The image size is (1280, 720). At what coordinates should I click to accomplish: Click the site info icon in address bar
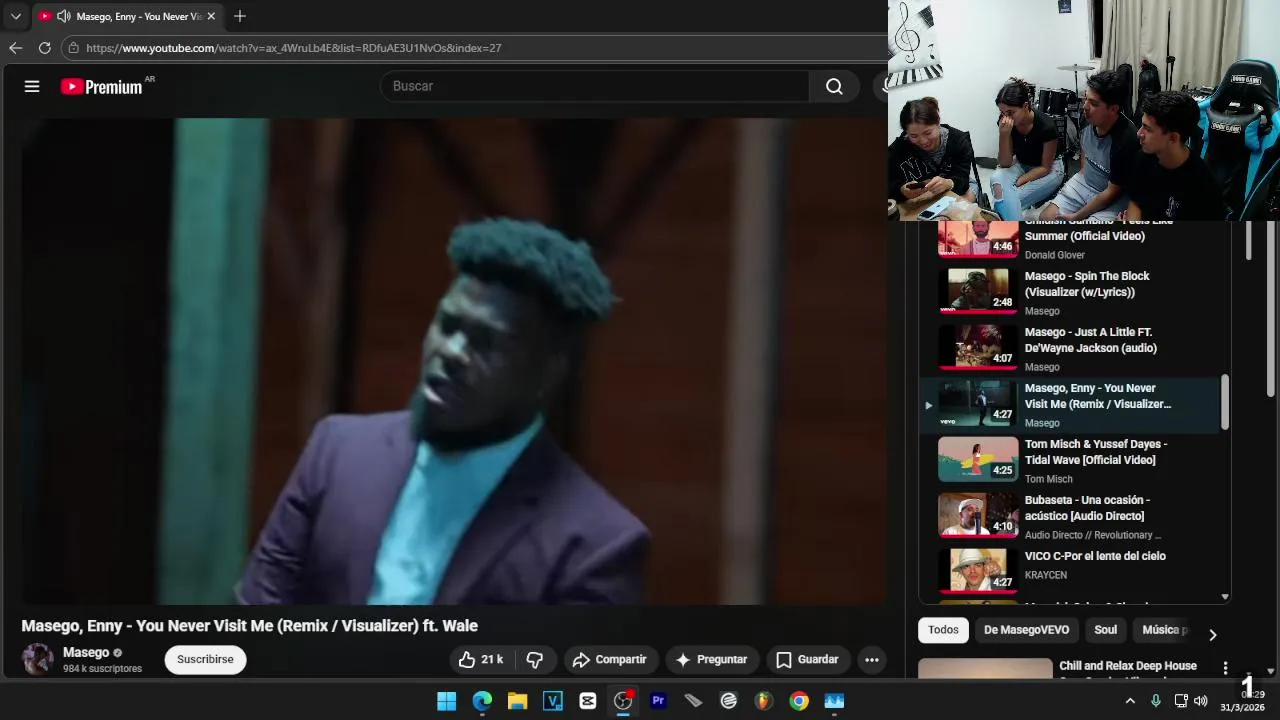point(73,48)
